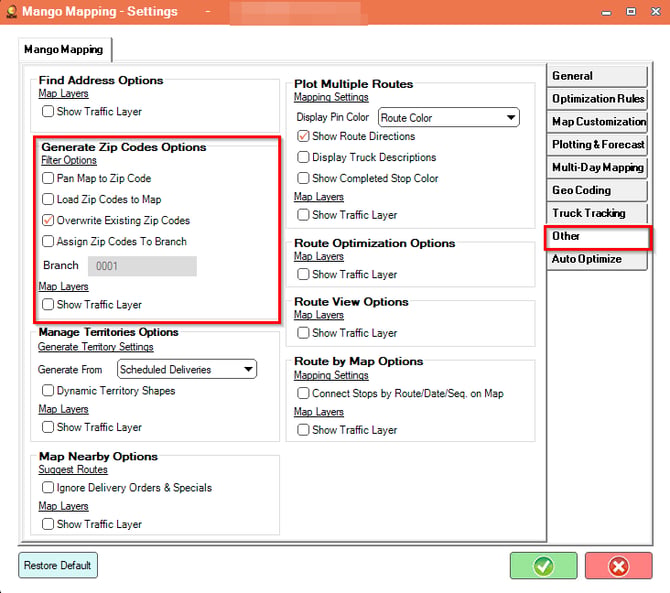Click Map Layers under Route View Options
Viewport: 670px width, 593px height.
[x=318, y=315]
